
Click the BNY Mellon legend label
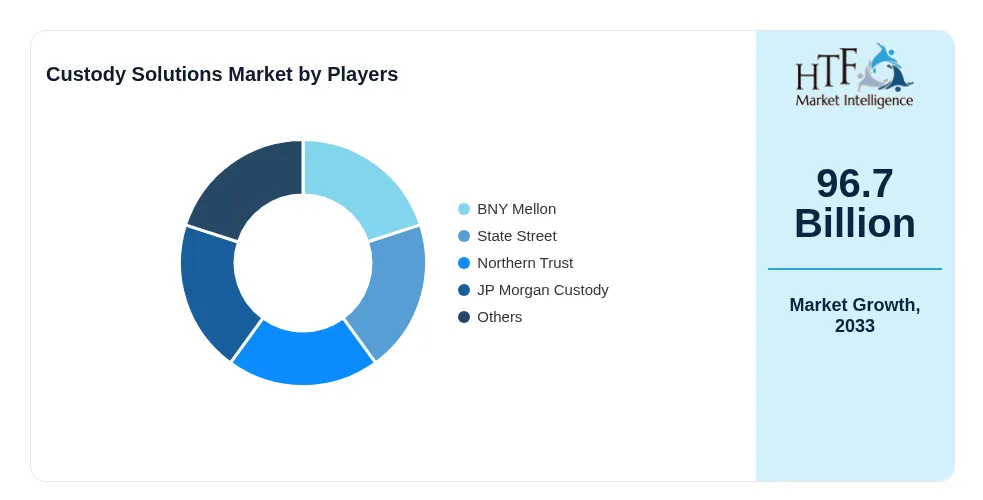point(517,209)
